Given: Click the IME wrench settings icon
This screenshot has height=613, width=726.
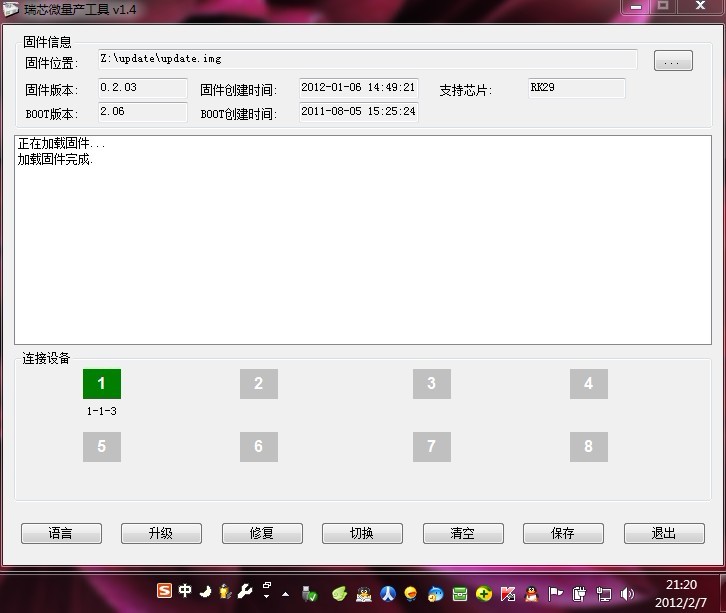Looking at the screenshot, I should click(245, 591).
